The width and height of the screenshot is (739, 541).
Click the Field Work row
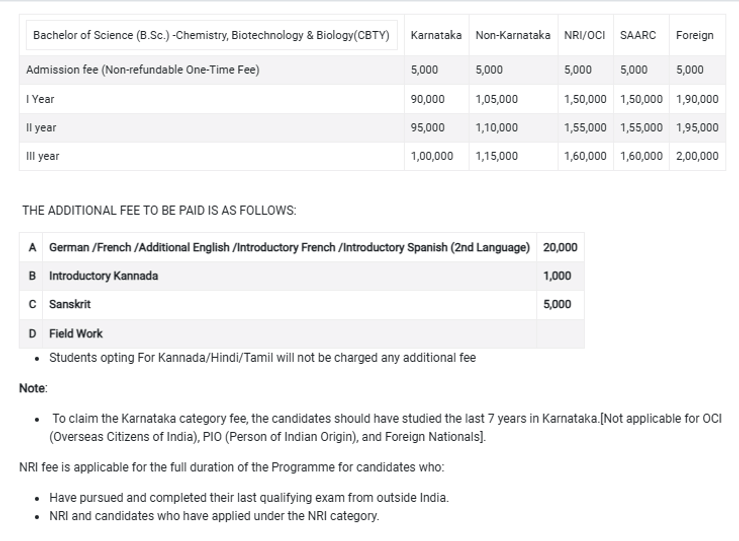point(76,333)
